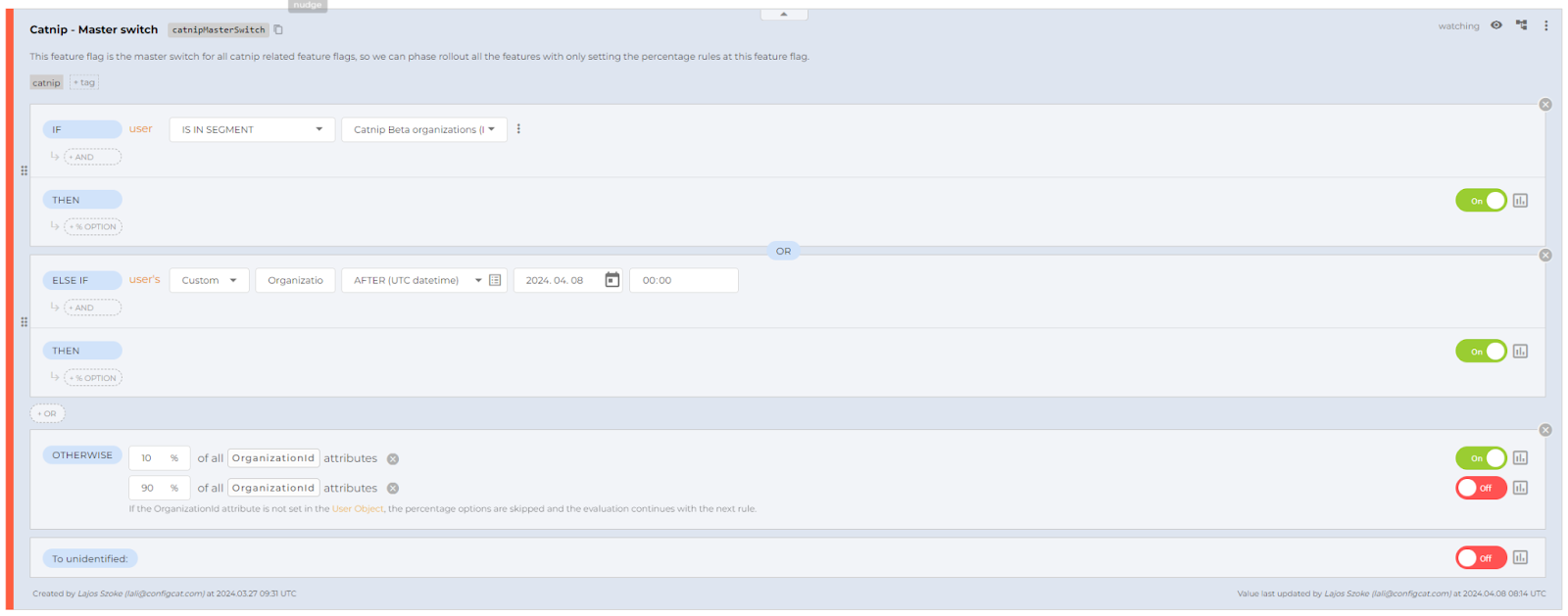
Task: Click the Catnip - Master switch title
Action: [93, 29]
